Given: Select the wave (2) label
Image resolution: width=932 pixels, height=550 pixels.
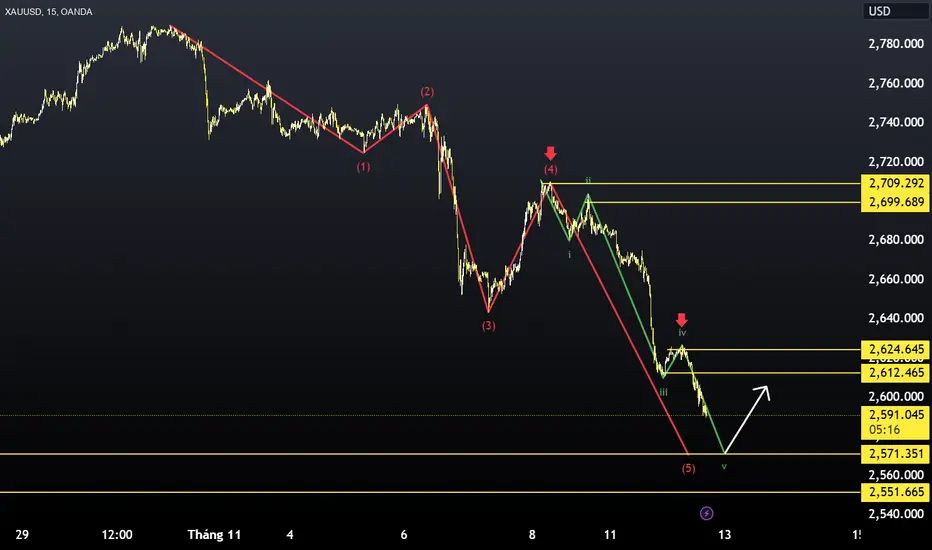Looking at the screenshot, I should 427,92.
